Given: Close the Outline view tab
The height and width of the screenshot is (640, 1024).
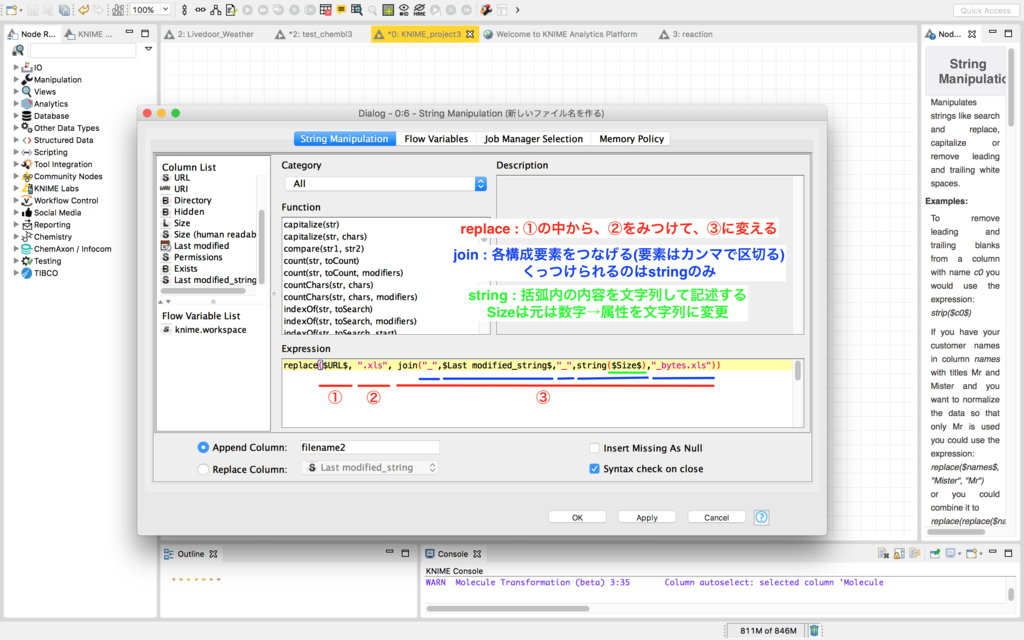Looking at the screenshot, I should click(213, 554).
